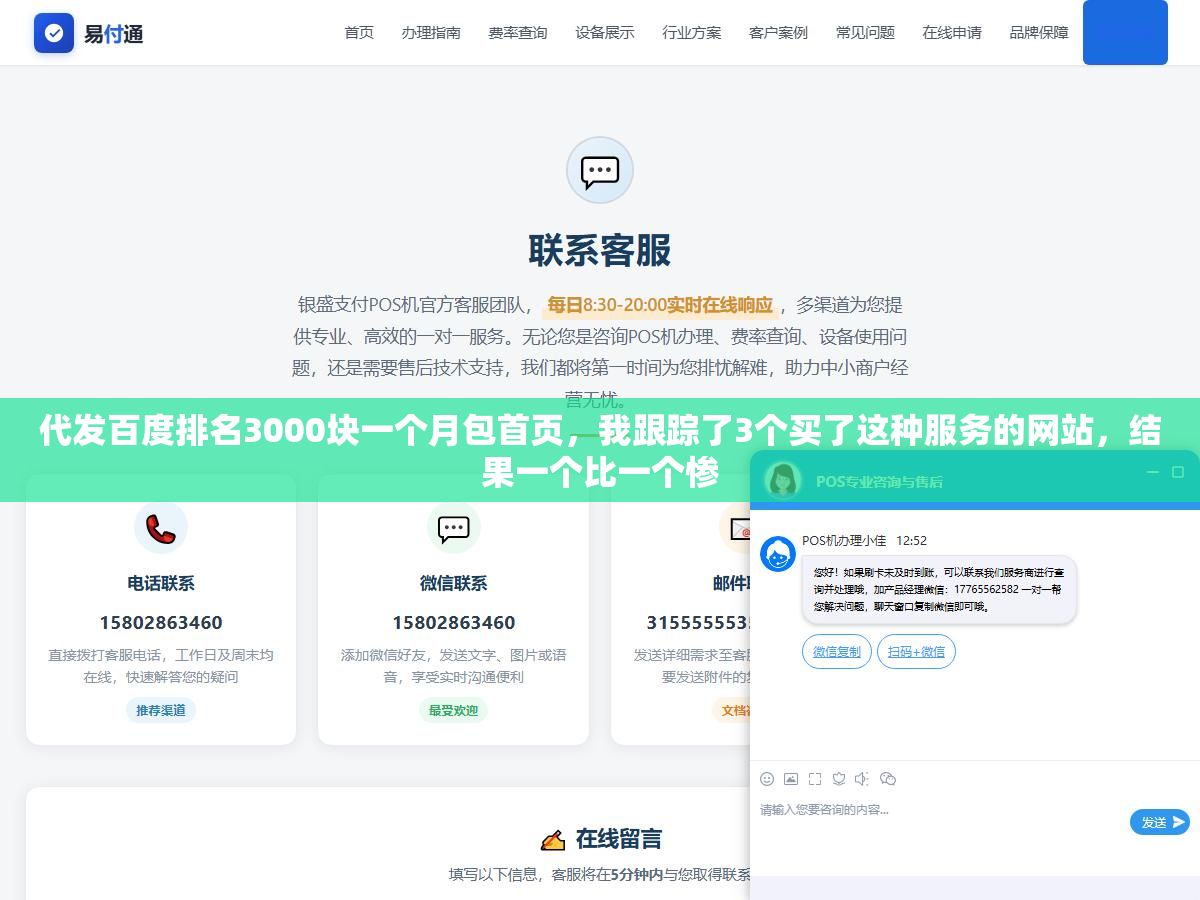This screenshot has width=1200, height=900.
Task: Open the emoji picker in chat
Action: tap(767, 778)
